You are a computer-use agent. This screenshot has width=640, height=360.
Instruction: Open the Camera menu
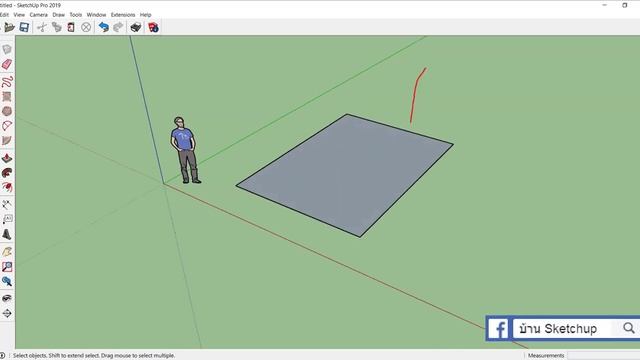click(x=38, y=15)
